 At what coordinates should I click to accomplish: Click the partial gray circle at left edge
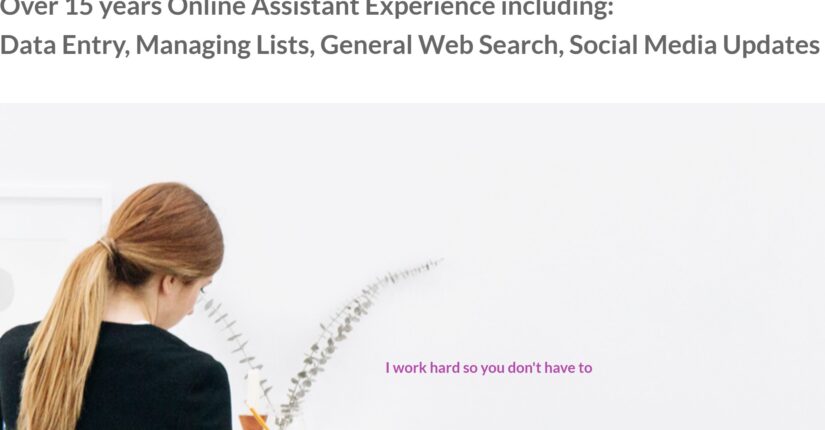coord(6,289)
